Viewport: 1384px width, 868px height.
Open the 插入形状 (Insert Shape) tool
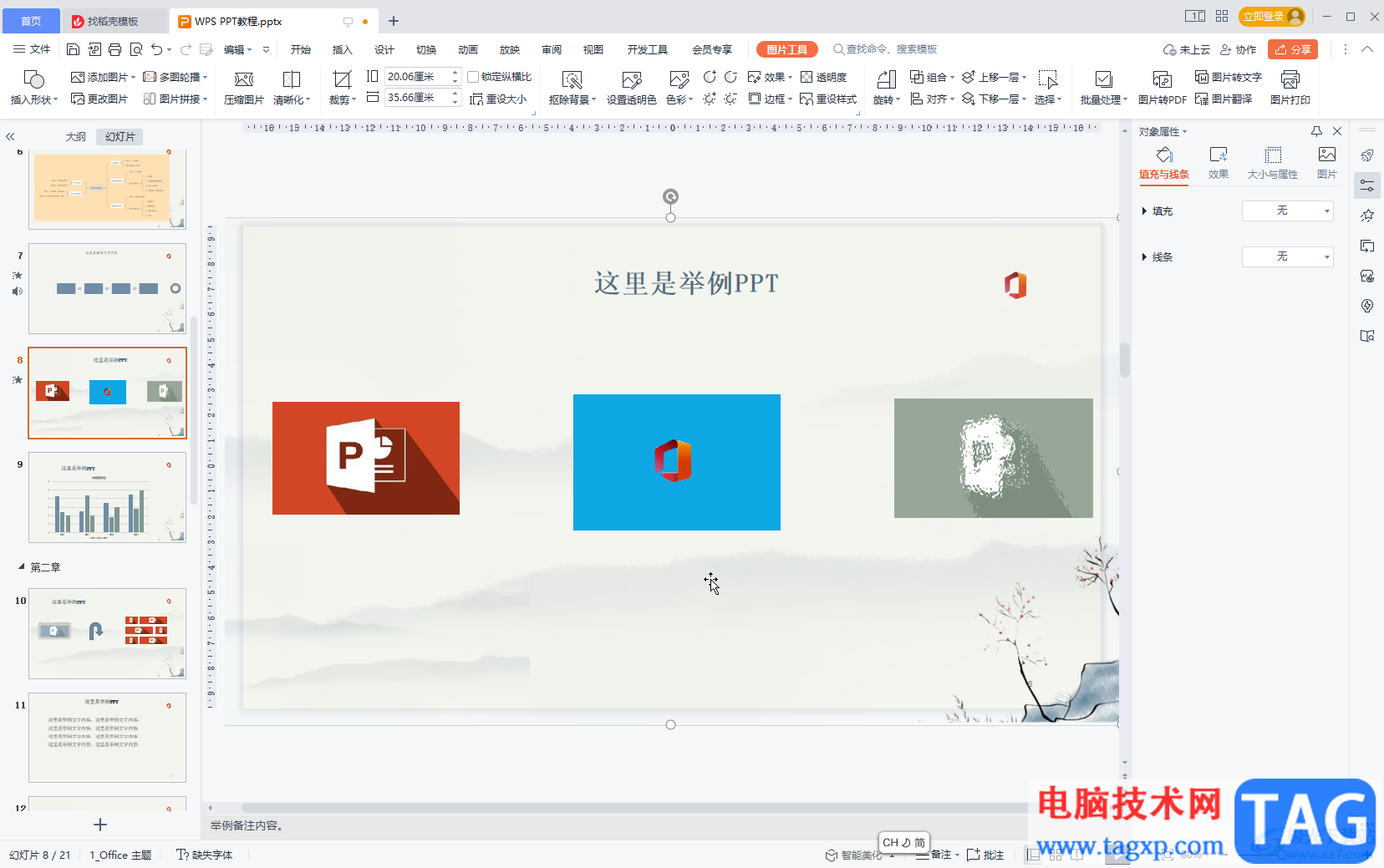pyautogui.click(x=33, y=87)
